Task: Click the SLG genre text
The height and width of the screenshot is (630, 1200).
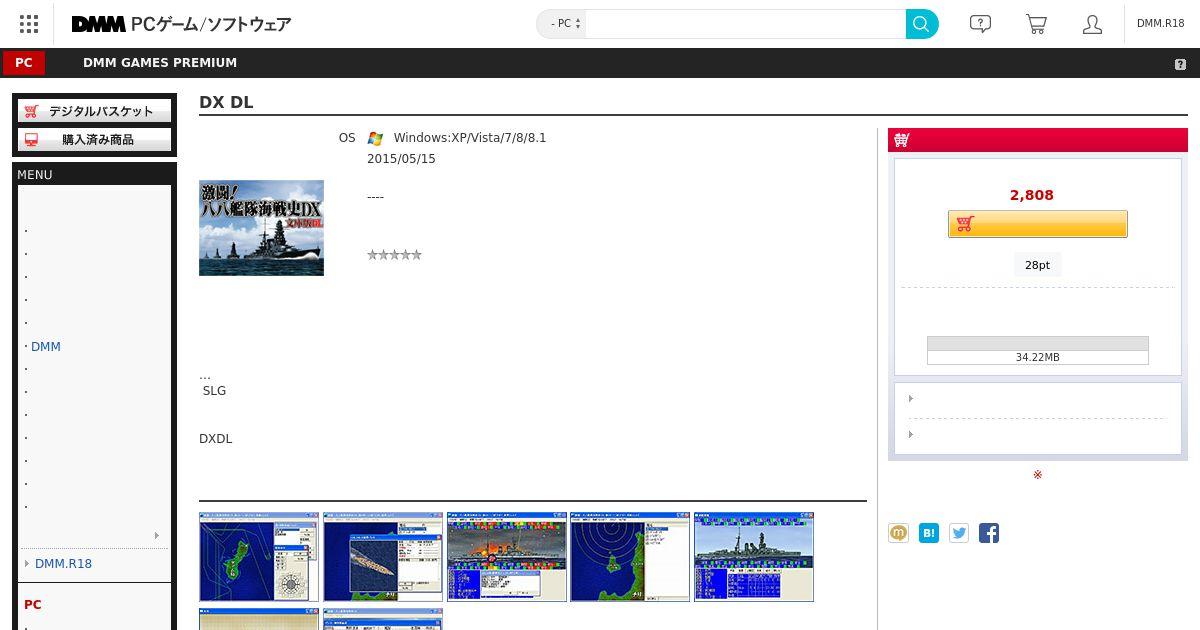Action: 214,391
